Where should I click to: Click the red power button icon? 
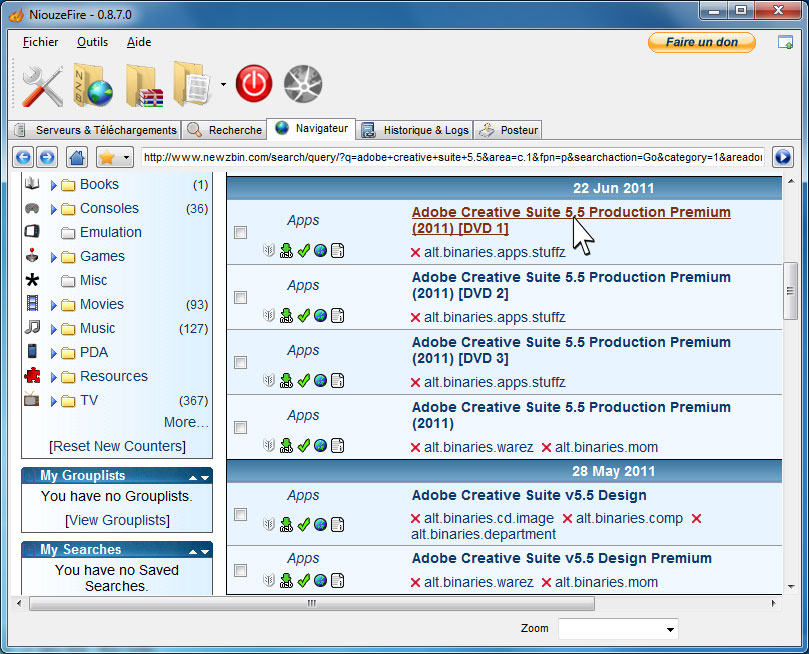point(254,84)
